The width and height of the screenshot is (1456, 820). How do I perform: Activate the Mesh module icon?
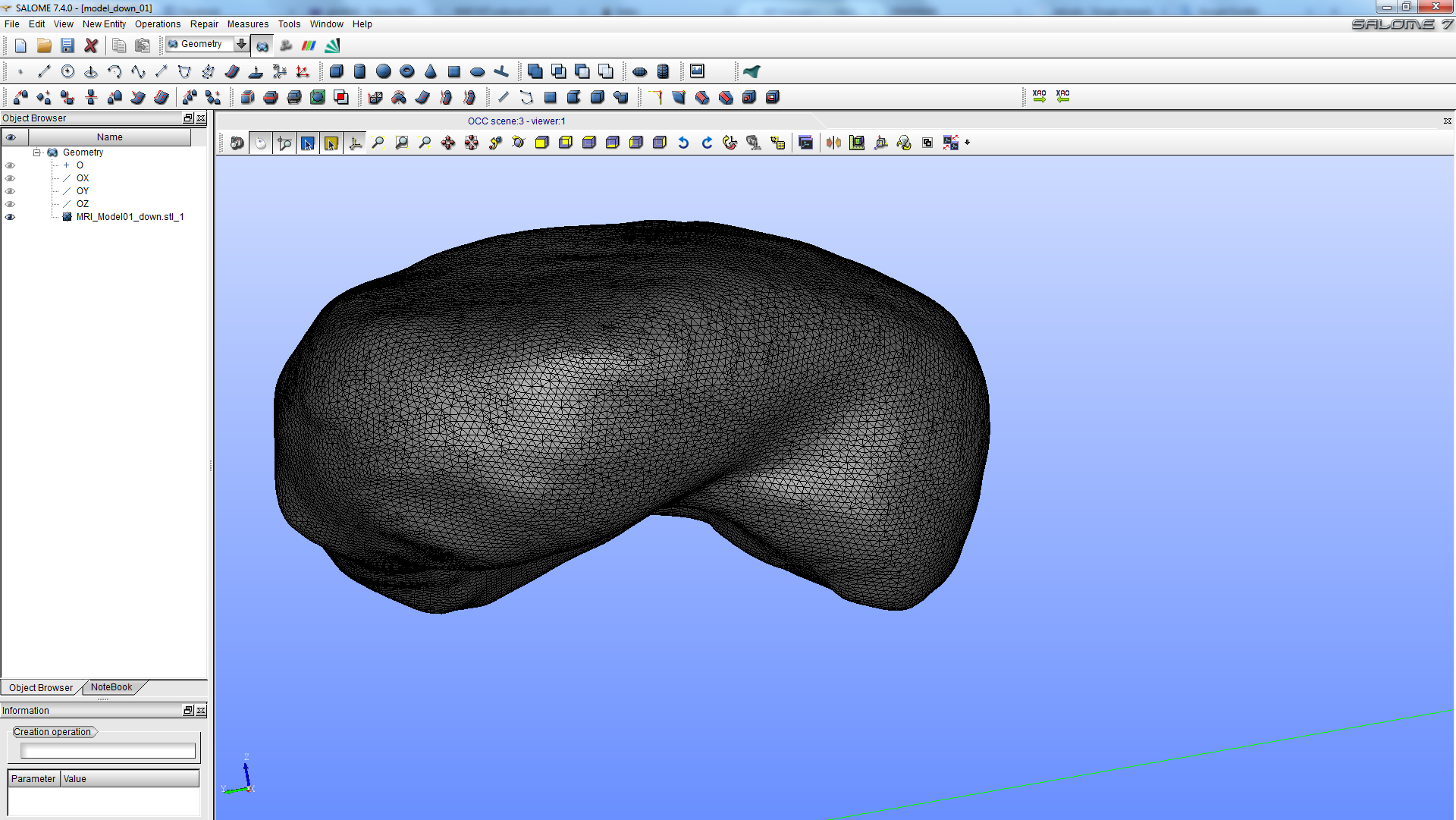click(x=332, y=46)
